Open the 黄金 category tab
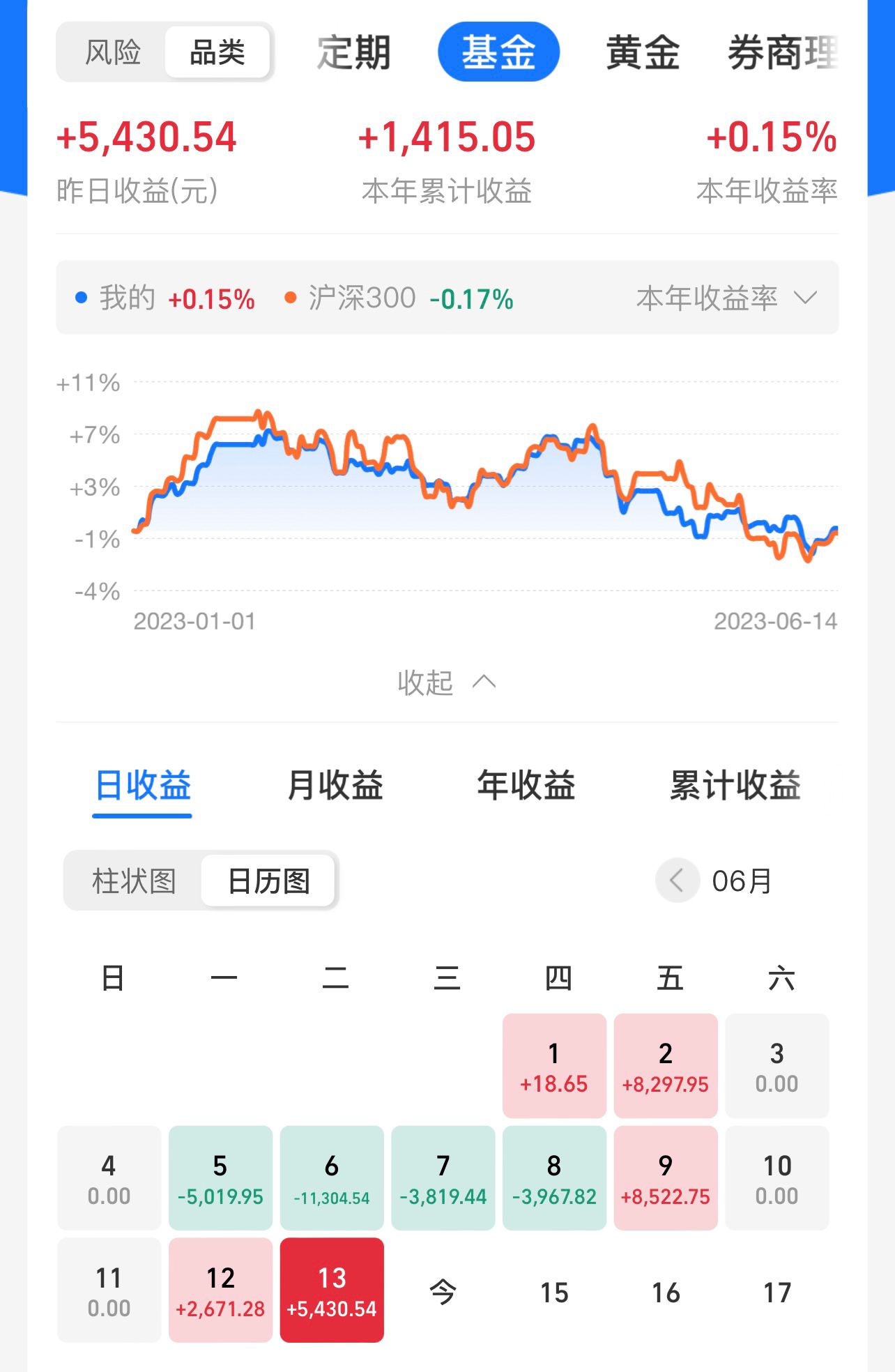895x1372 pixels. pyautogui.click(x=643, y=52)
